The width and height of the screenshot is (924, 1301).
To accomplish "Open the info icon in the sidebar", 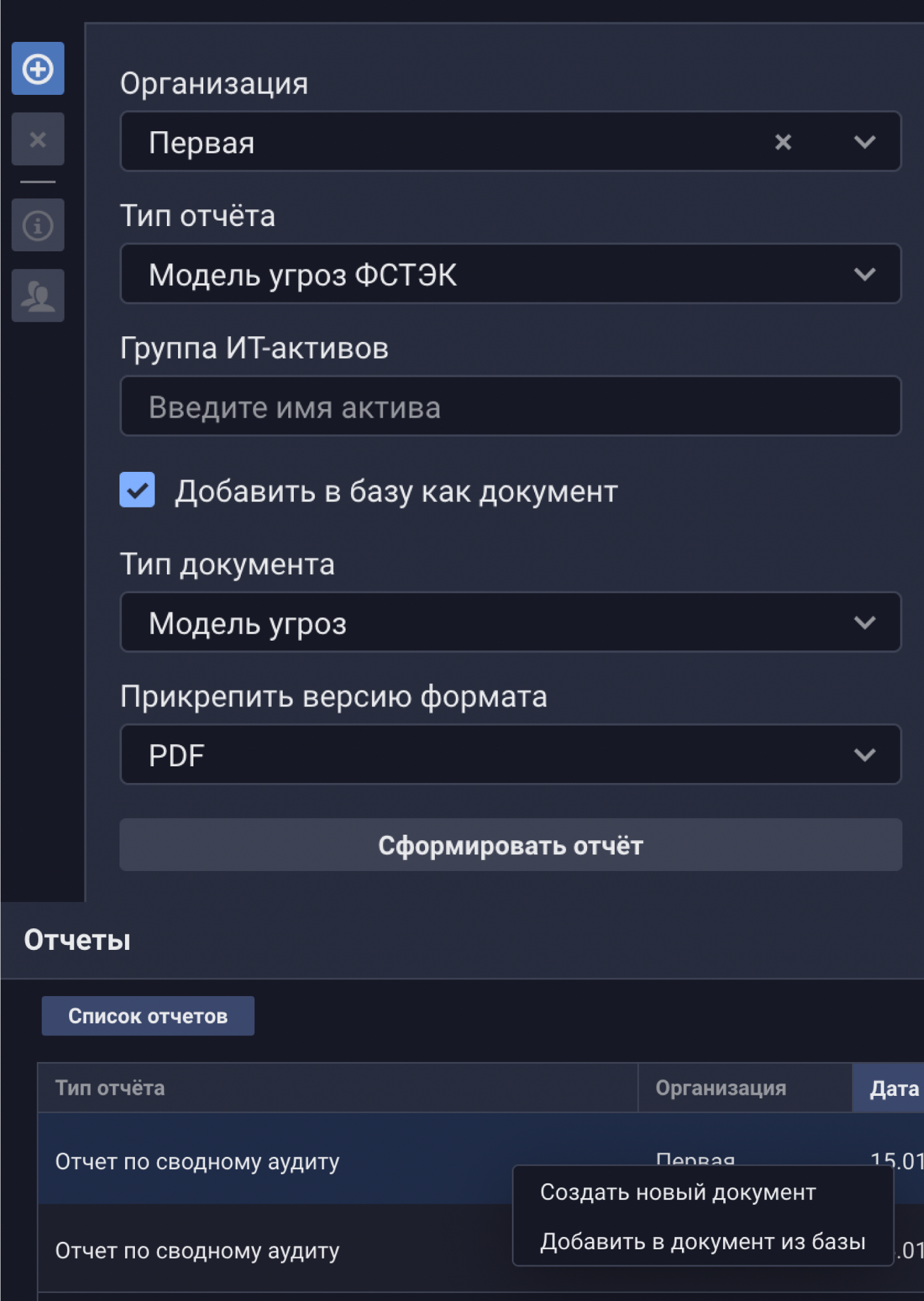I will [38, 225].
